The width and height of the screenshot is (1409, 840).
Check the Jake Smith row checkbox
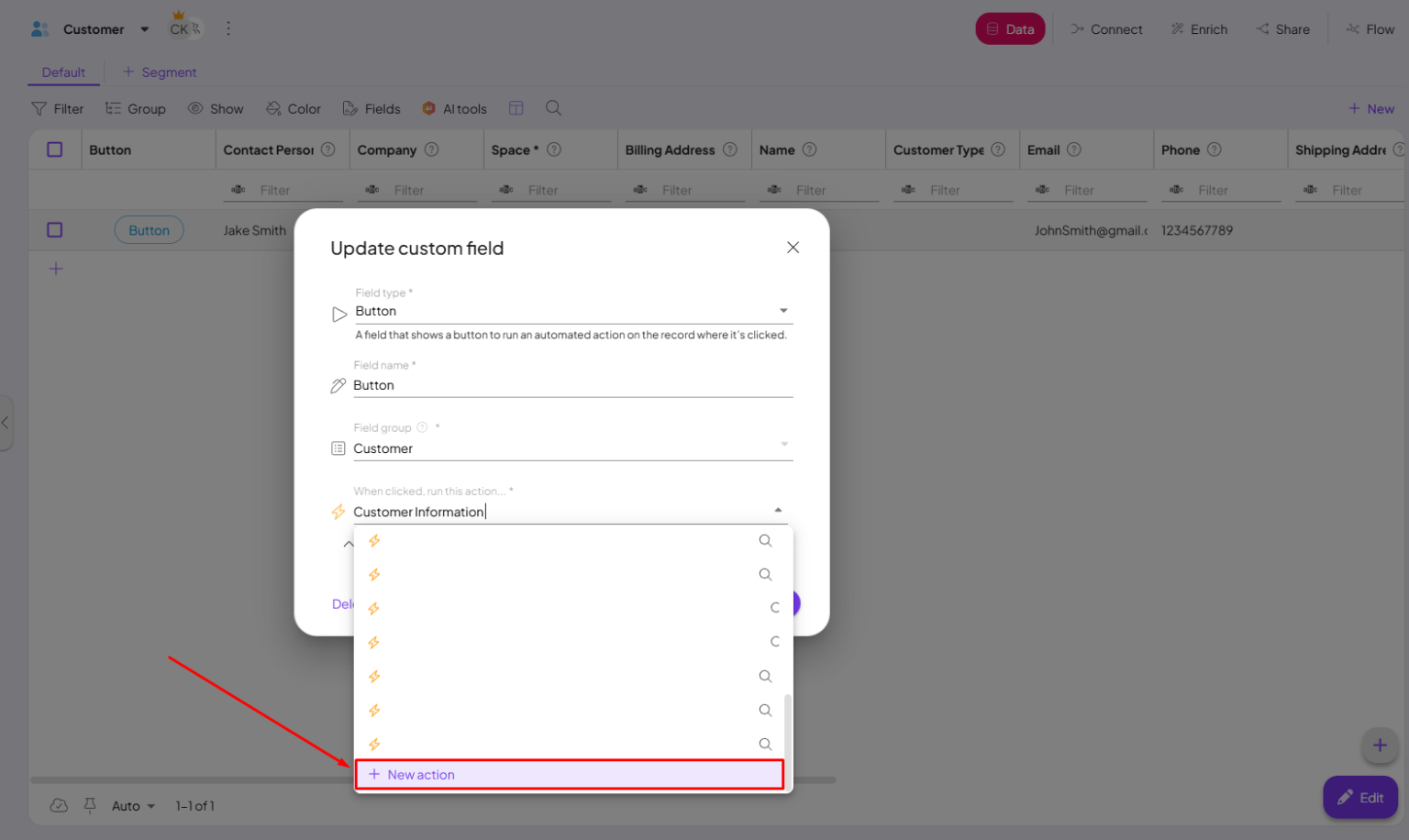point(54,230)
